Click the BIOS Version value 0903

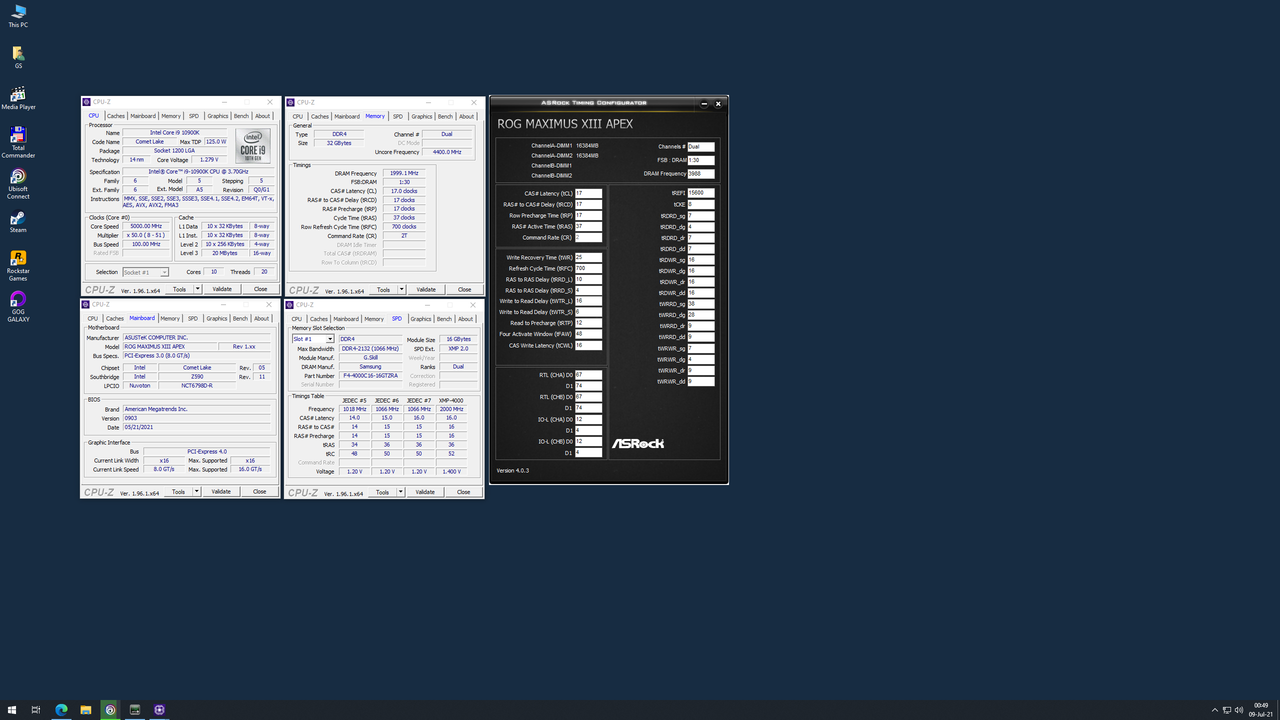pos(197,418)
